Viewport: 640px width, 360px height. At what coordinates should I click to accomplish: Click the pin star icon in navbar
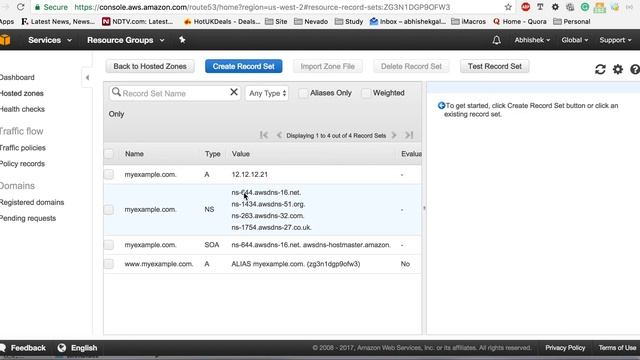(182, 40)
